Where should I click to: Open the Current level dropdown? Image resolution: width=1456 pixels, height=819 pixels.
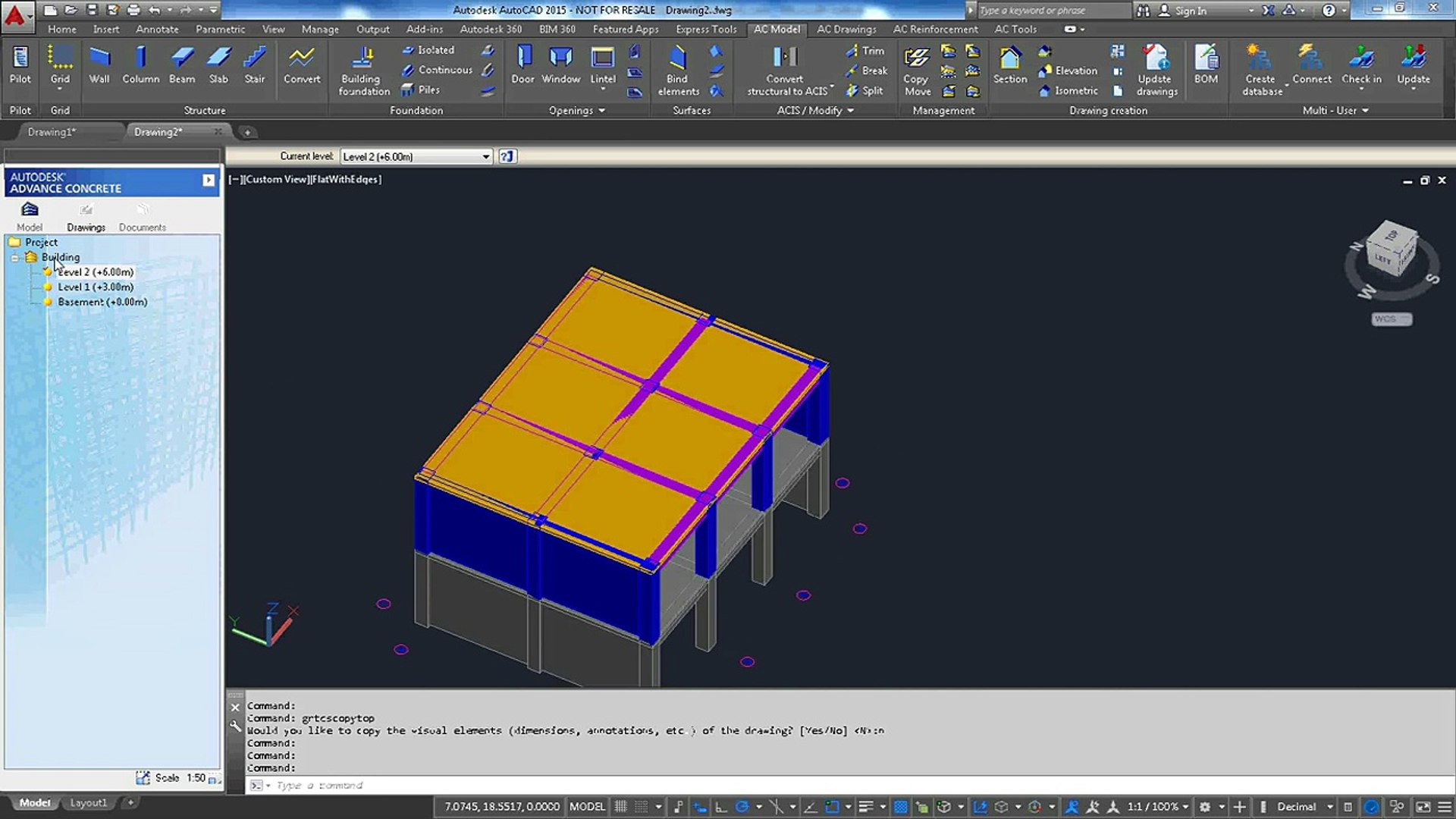pos(485,157)
